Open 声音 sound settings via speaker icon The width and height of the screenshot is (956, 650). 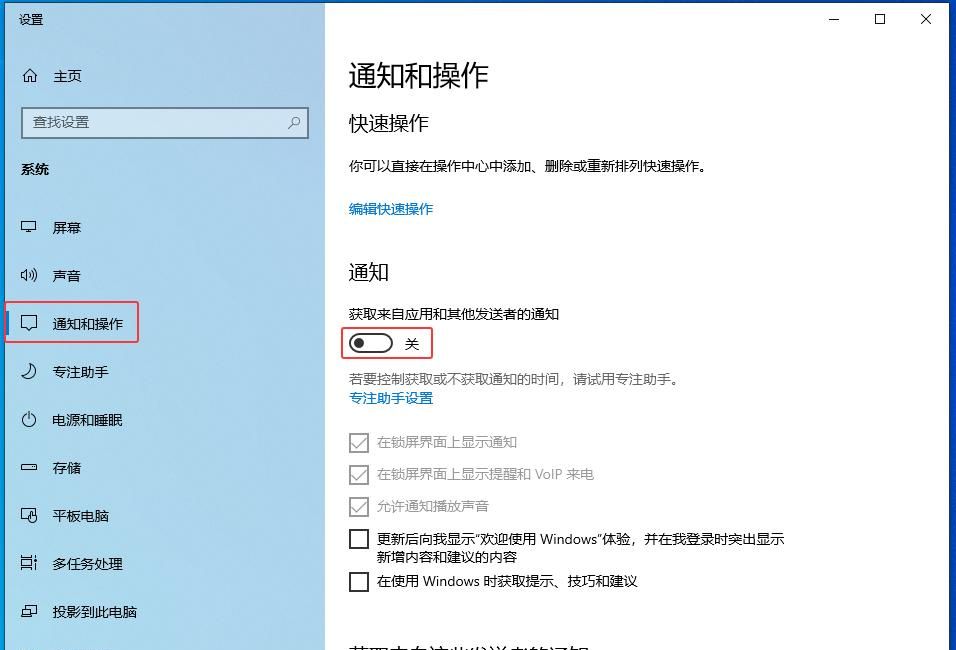28,275
